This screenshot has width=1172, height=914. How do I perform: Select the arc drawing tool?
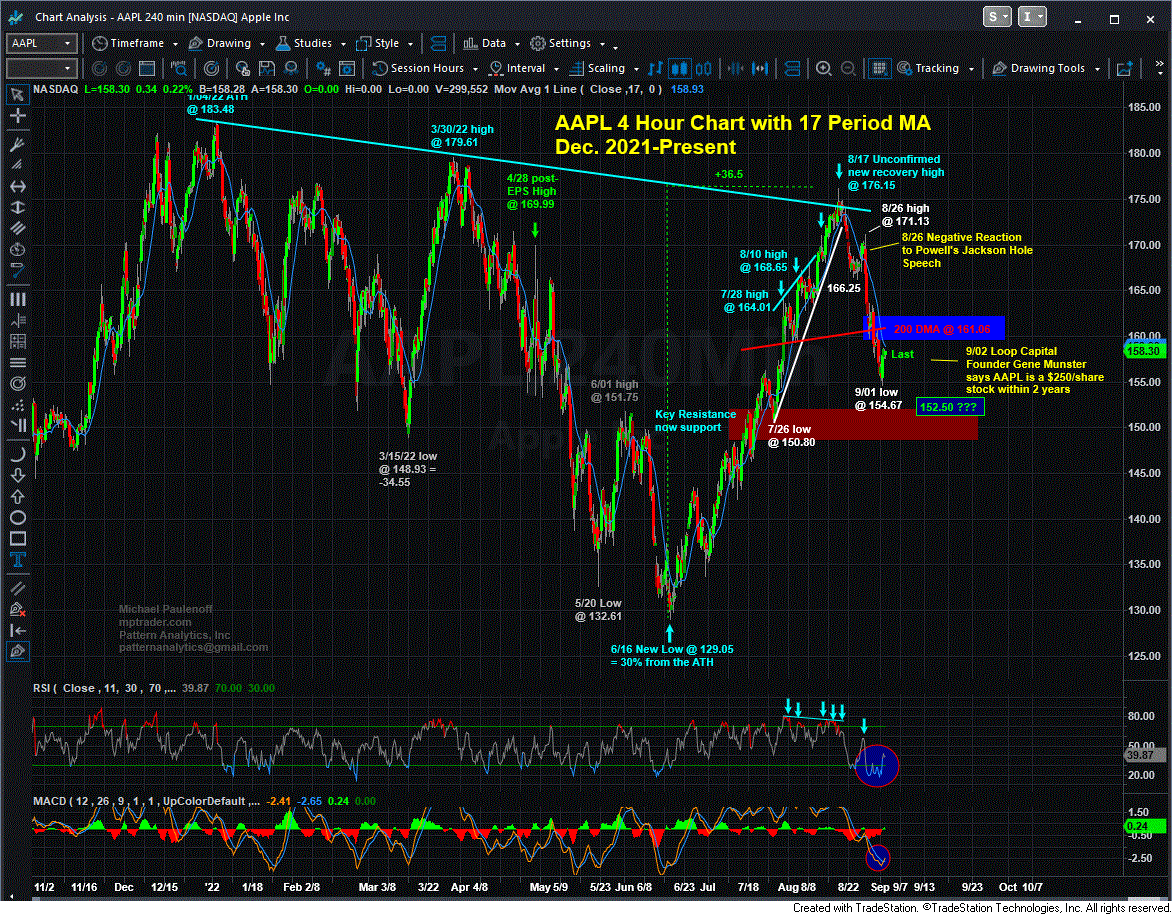coord(16,454)
